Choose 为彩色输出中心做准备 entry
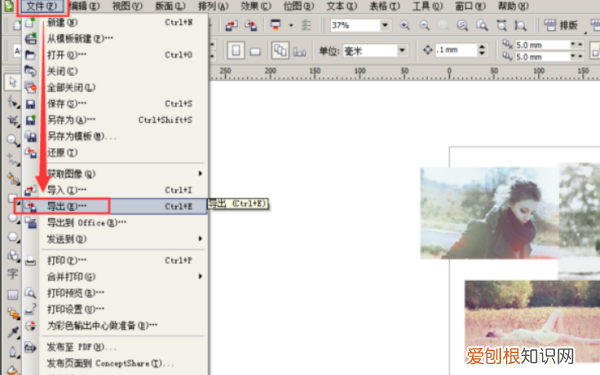The height and width of the screenshot is (375, 600). 115,326
